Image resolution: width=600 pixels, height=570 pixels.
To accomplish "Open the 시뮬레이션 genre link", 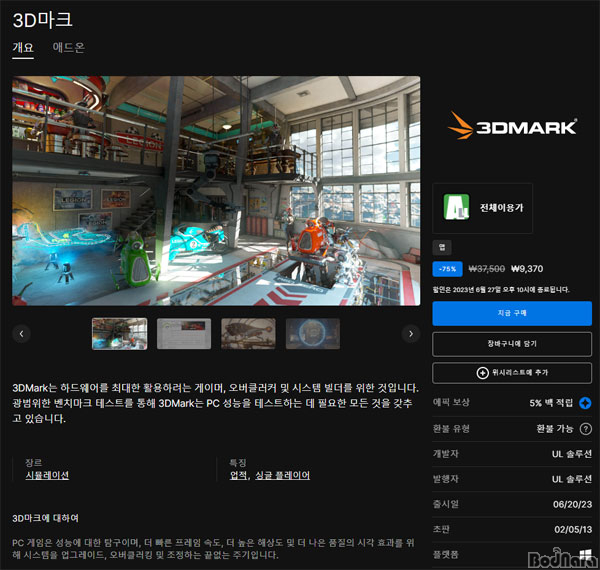I will click(47, 475).
